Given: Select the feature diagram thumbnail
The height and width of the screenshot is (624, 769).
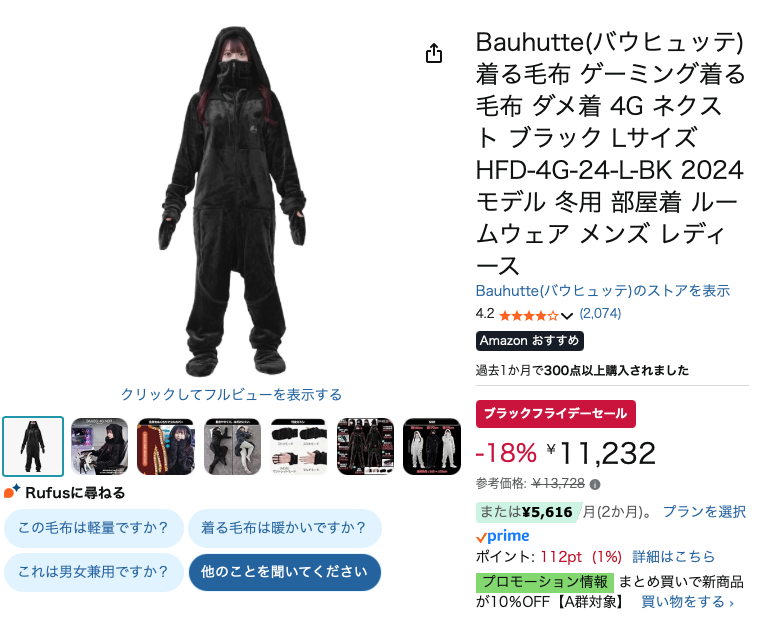Looking at the screenshot, I should click(x=365, y=446).
